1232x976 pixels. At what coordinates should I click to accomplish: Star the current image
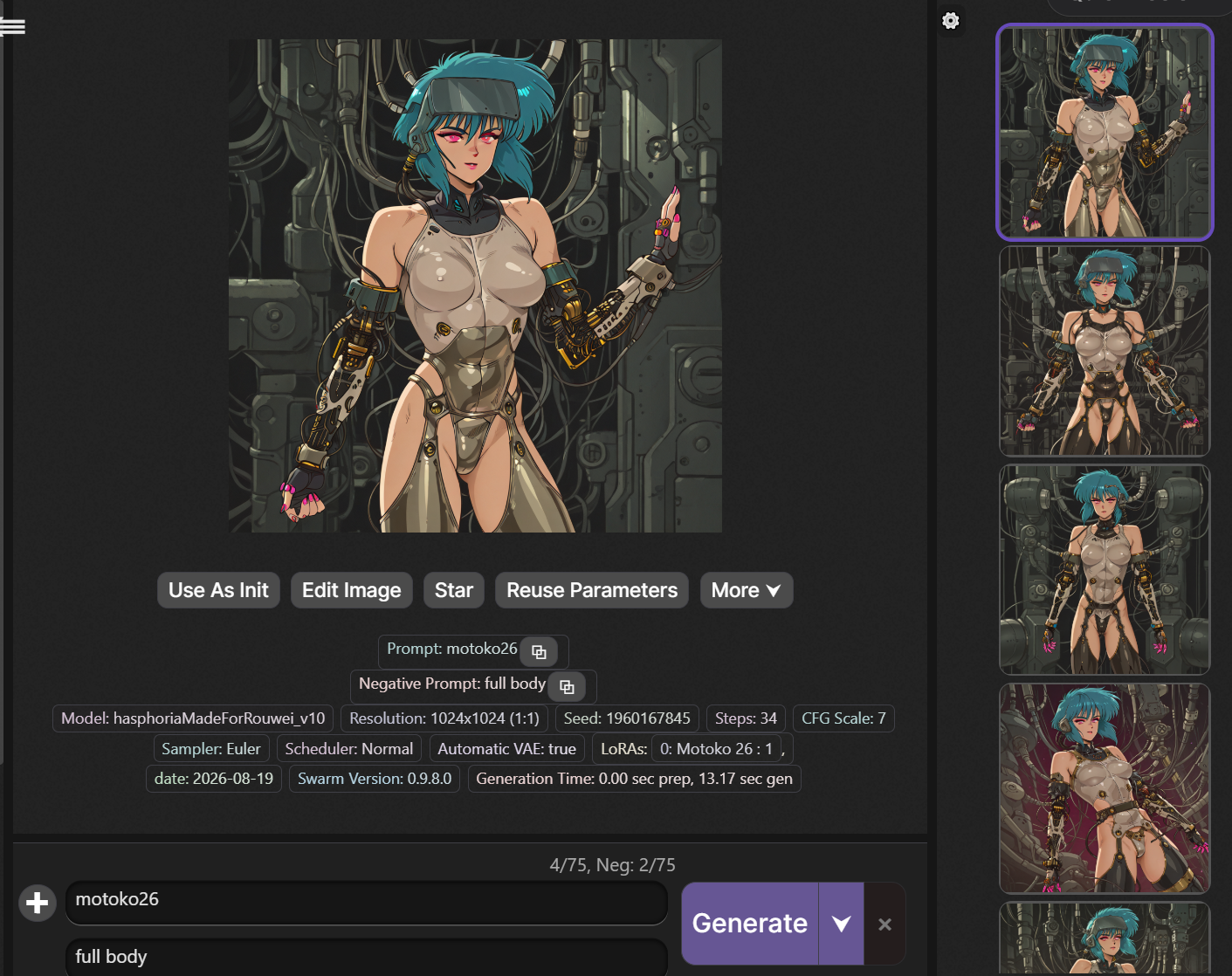(454, 590)
